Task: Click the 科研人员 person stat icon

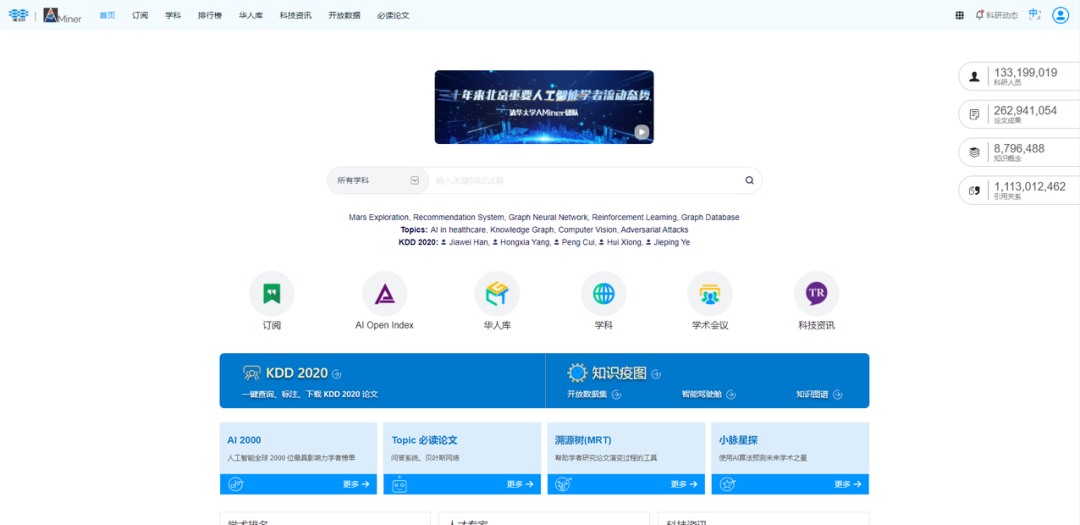Action: tap(974, 76)
